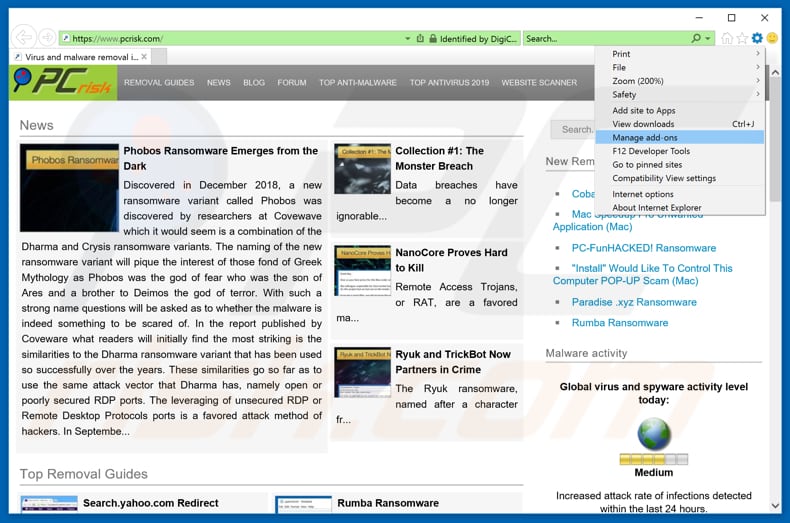
Task: Open "Install" Would Like To Control link
Action: [643, 275]
